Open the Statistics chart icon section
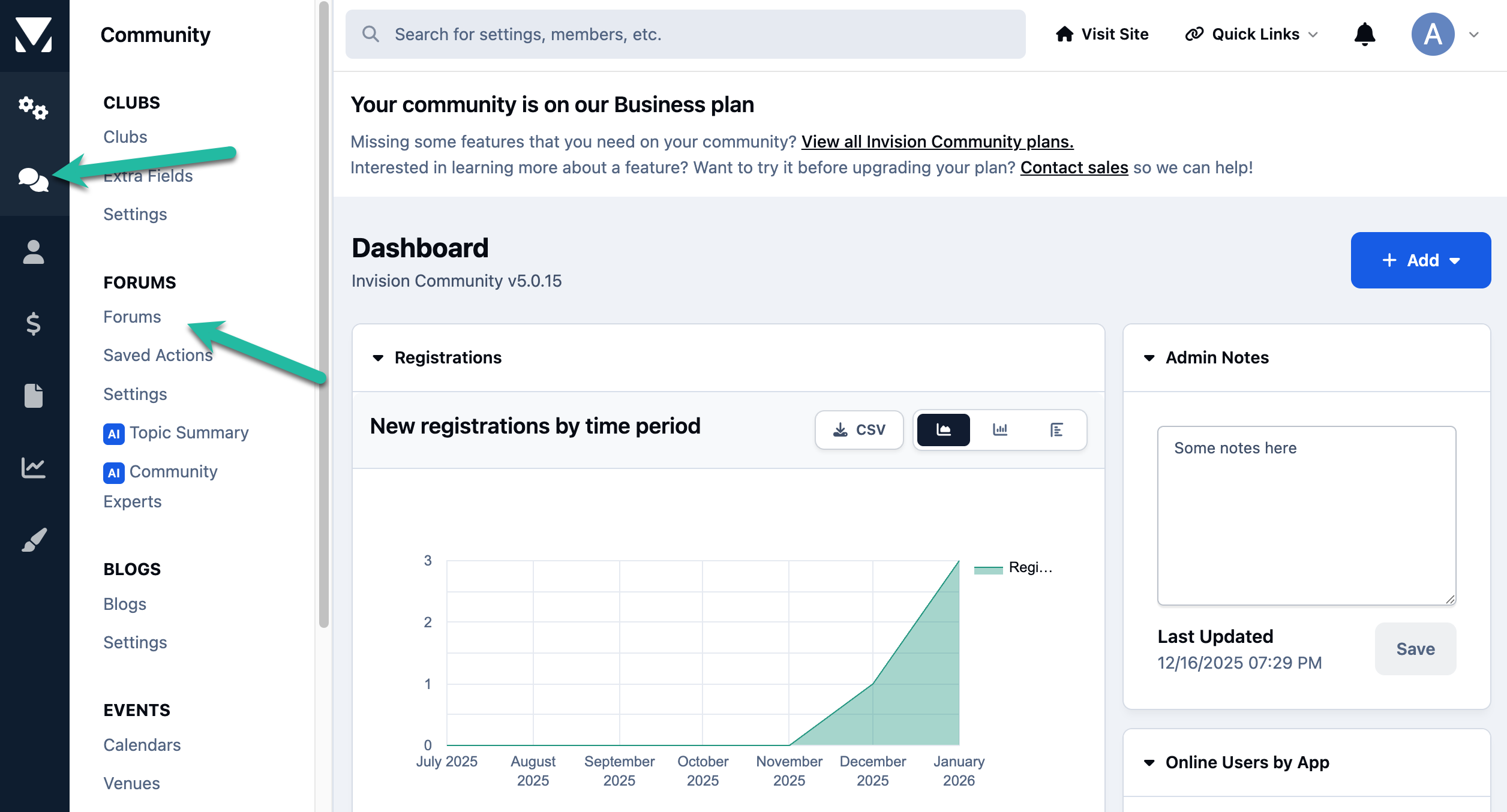1507x812 pixels. coord(34,468)
